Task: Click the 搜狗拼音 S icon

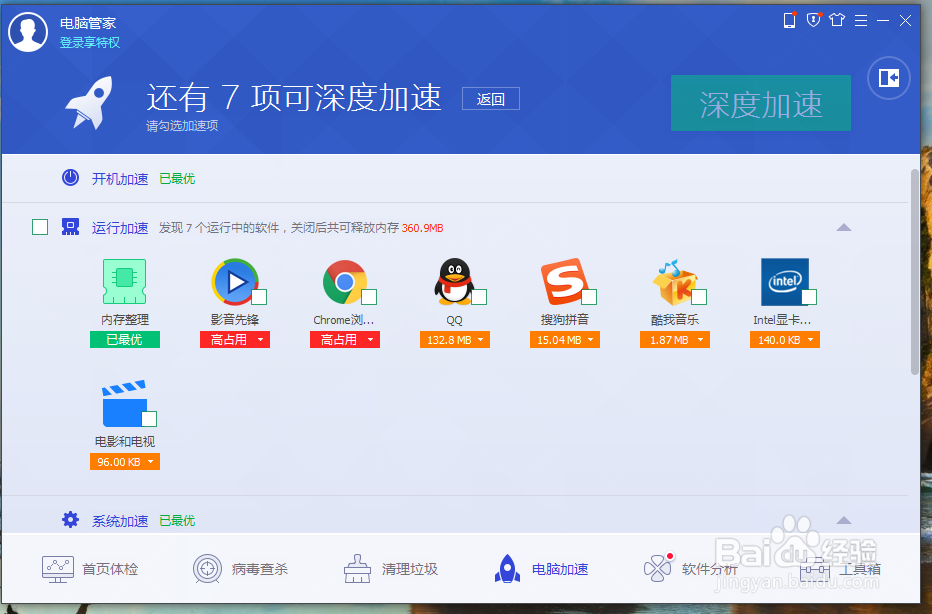Action: pos(563,281)
